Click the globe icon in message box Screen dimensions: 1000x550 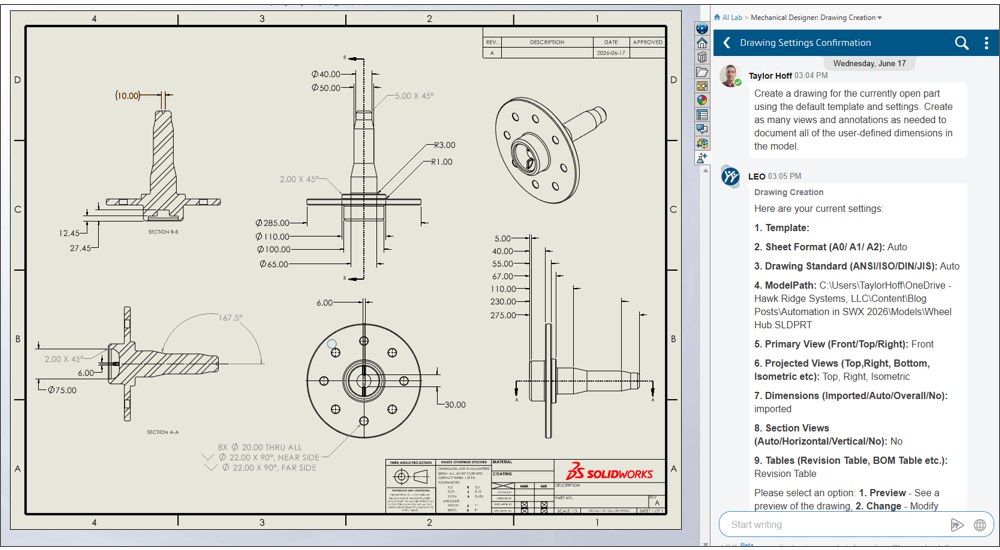[x=980, y=524]
